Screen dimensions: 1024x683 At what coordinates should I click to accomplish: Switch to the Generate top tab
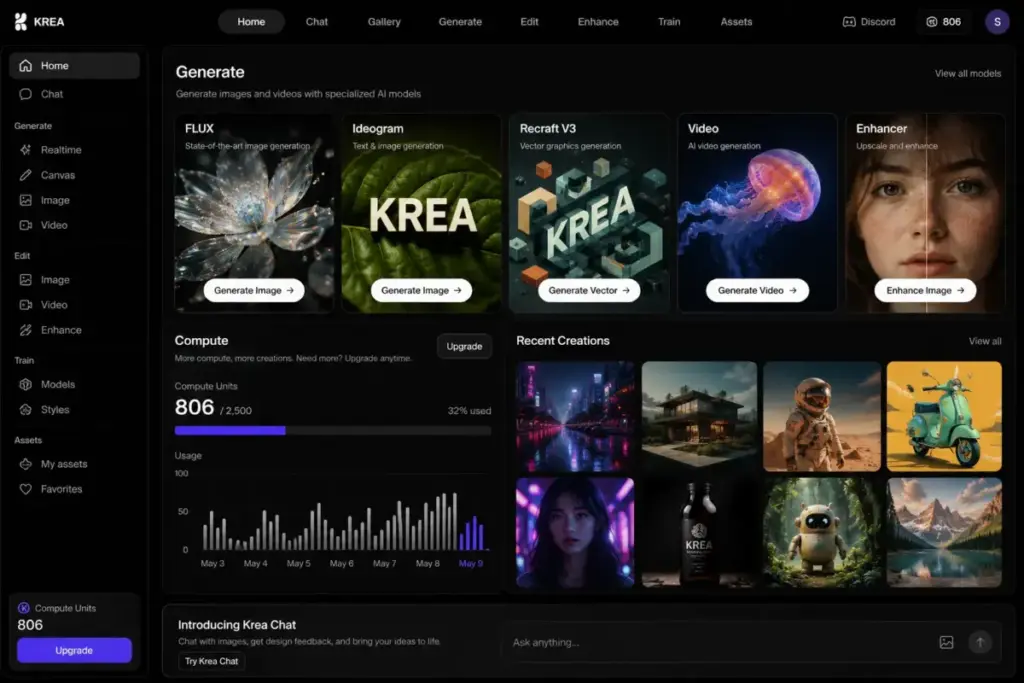[460, 22]
